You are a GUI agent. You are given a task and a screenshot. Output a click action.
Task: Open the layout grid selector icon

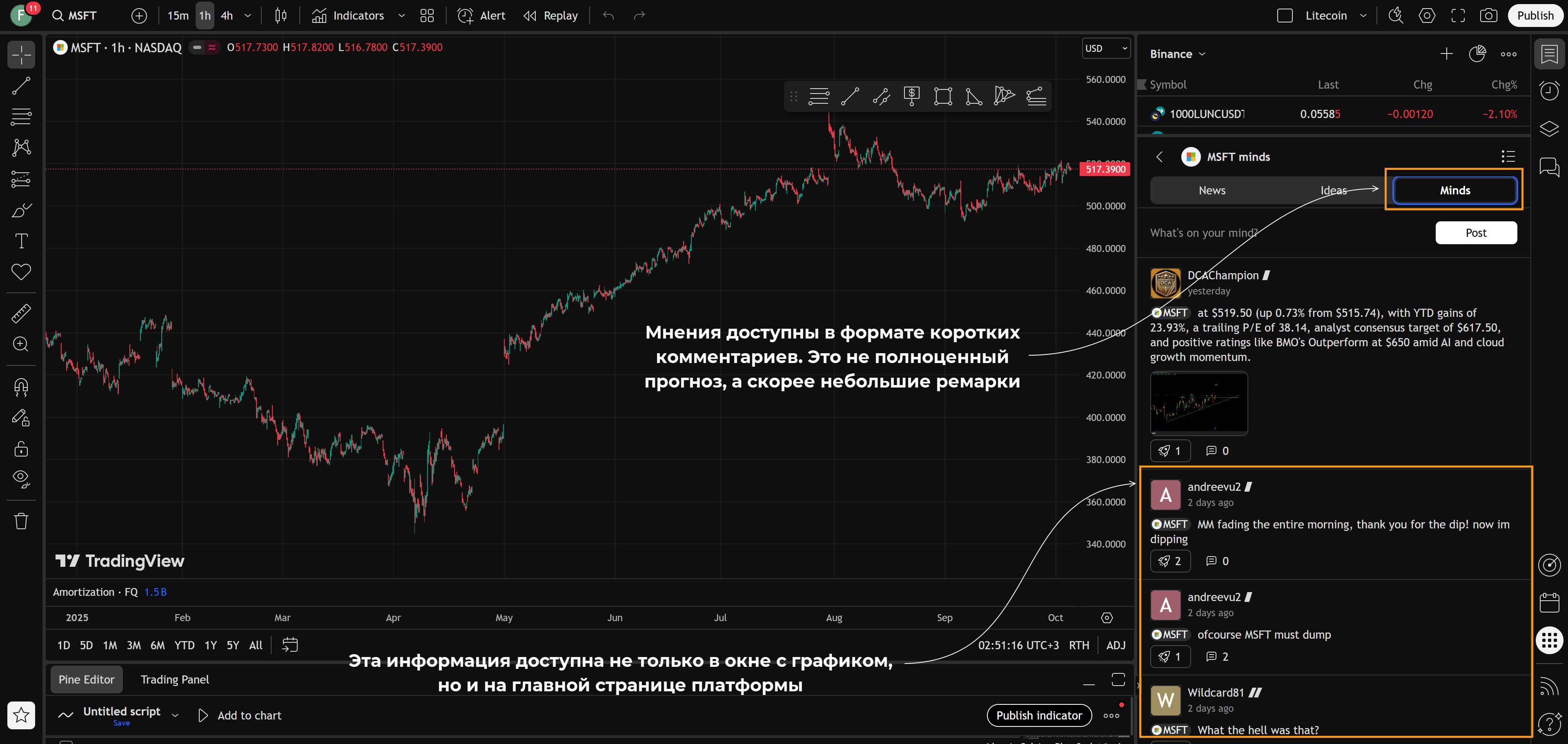(427, 16)
